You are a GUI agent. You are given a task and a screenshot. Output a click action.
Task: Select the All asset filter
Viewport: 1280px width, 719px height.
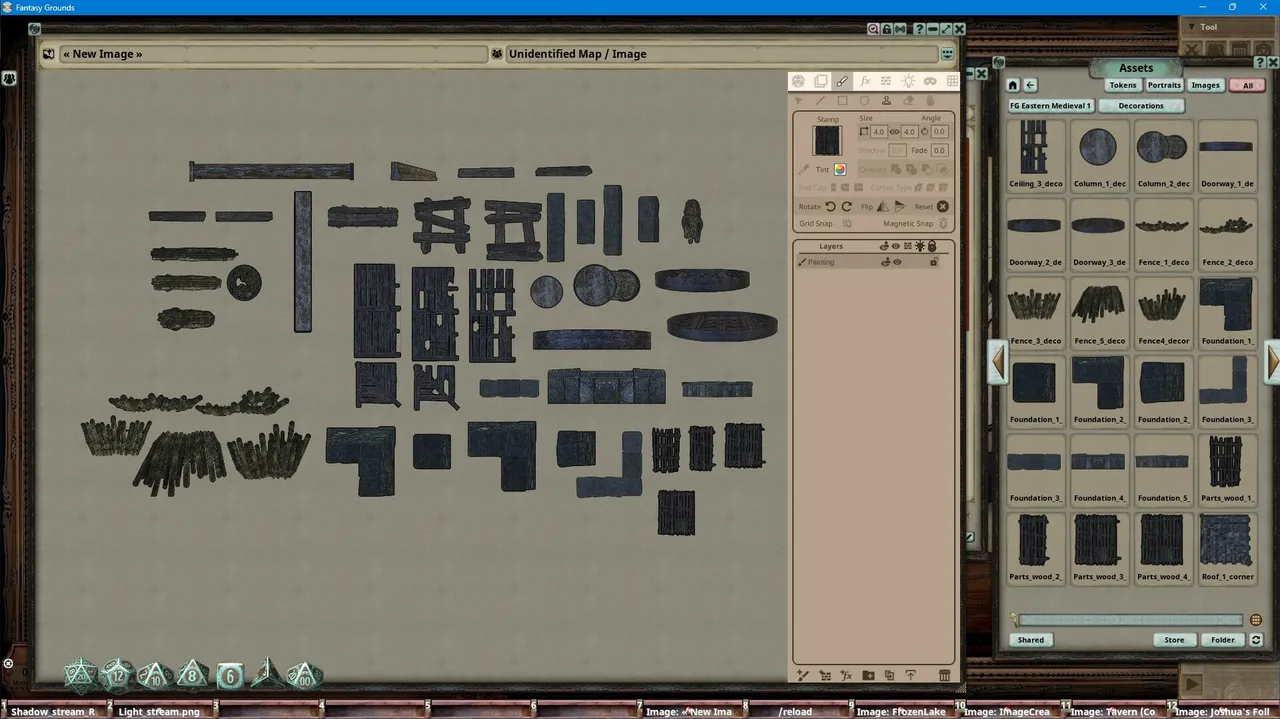point(1247,85)
